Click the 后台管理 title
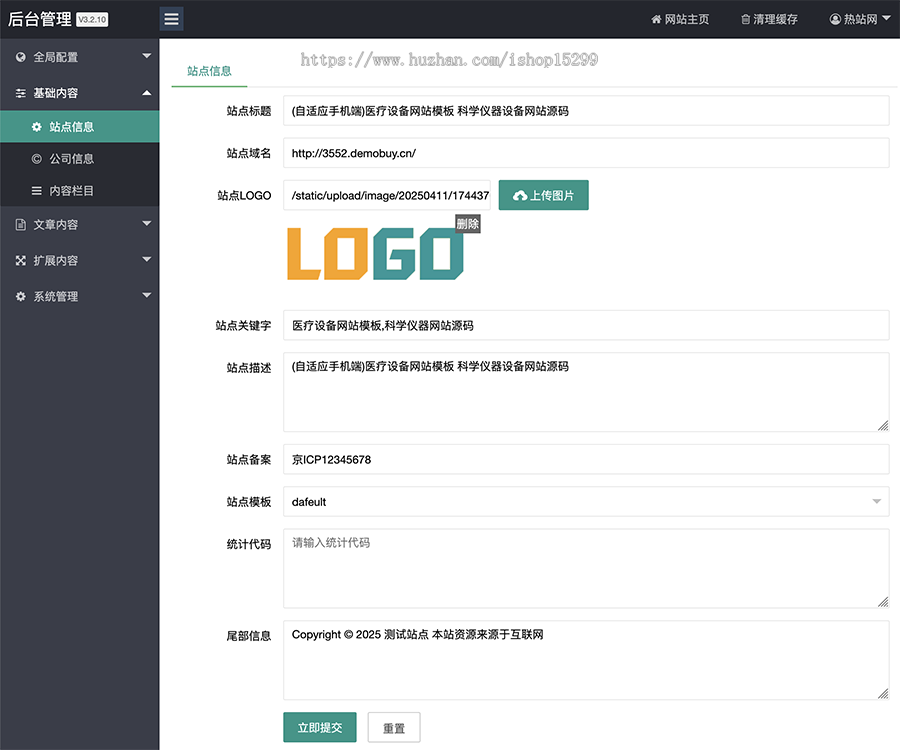The image size is (900, 750). click(40, 19)
